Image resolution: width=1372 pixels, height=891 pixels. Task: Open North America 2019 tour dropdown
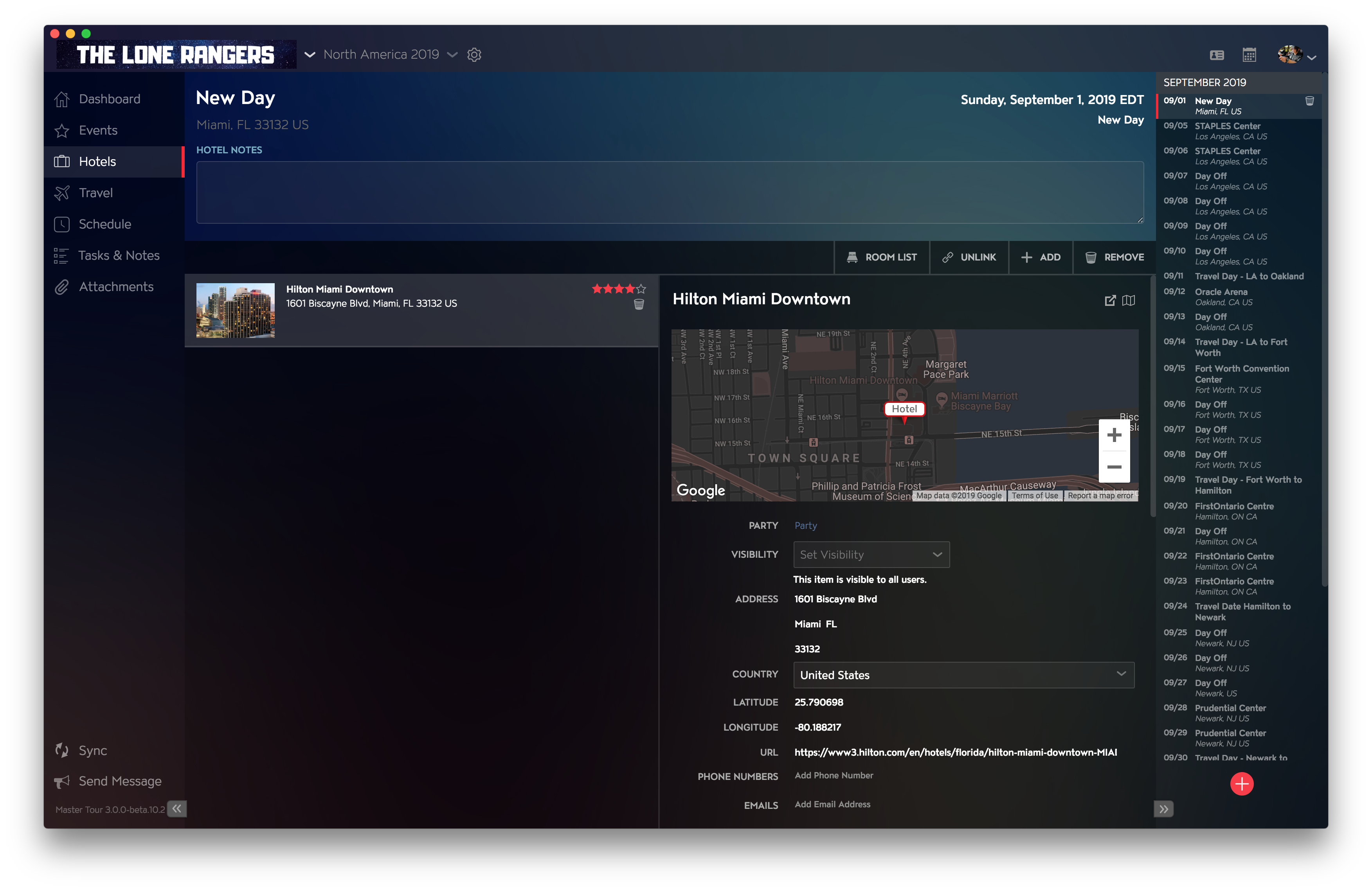390,54
